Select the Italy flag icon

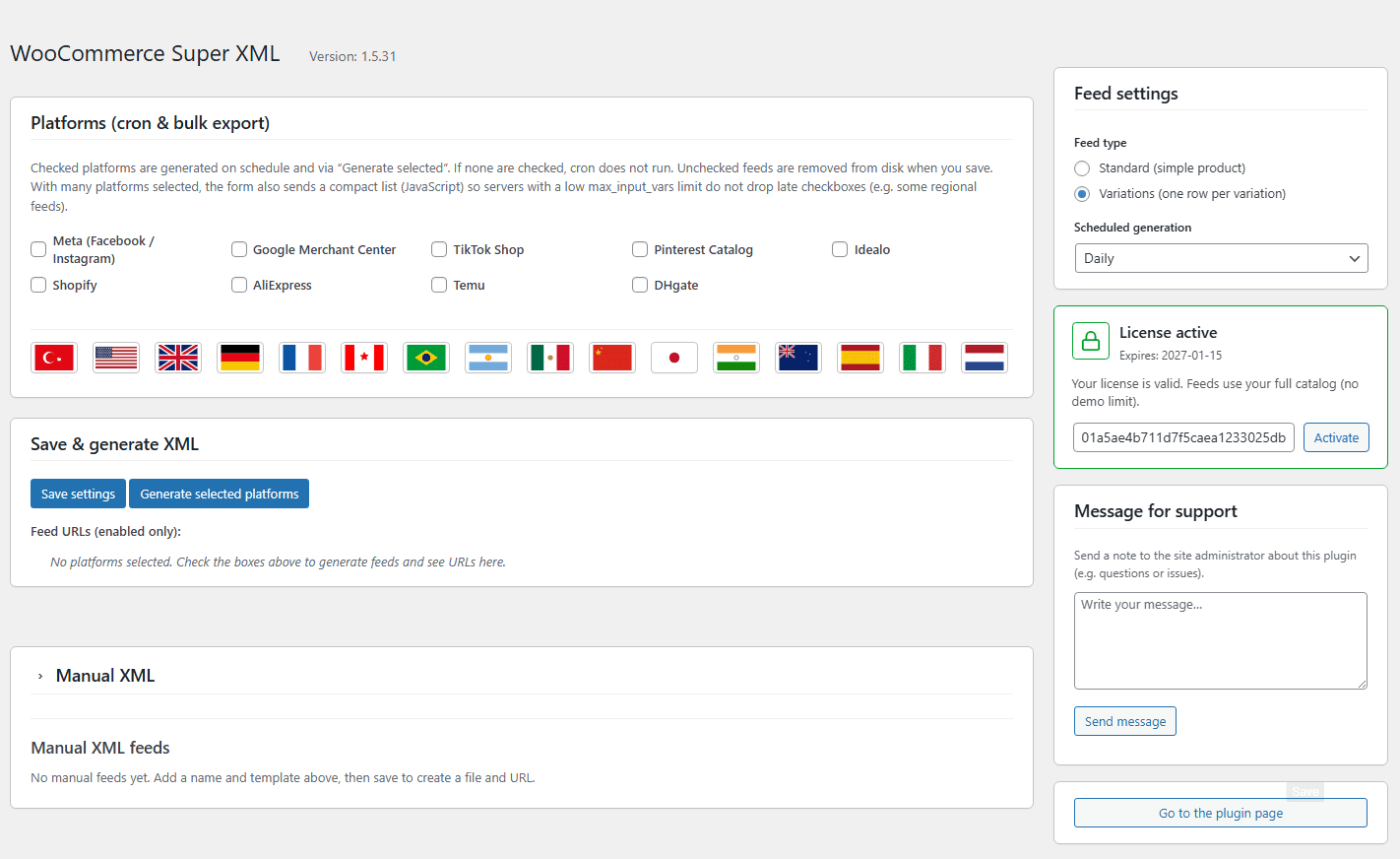tap(923, 358)
